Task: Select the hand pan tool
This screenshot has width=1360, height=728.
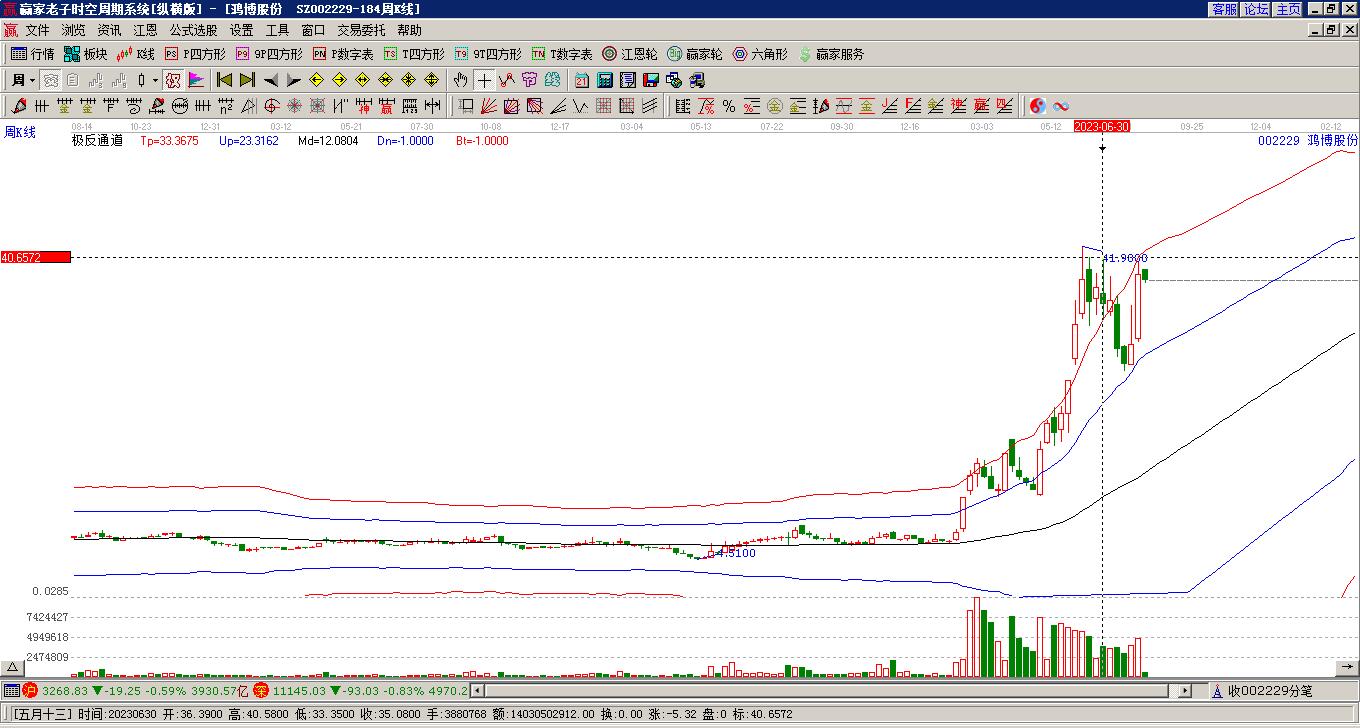Action: (x=460, y=80)
